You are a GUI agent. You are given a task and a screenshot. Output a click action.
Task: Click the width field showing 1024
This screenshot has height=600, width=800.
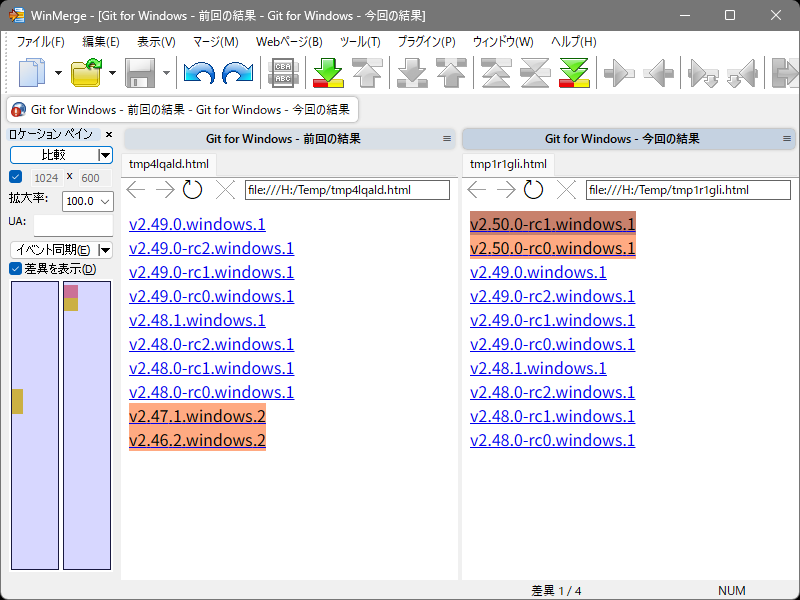[x=46, y=178]
